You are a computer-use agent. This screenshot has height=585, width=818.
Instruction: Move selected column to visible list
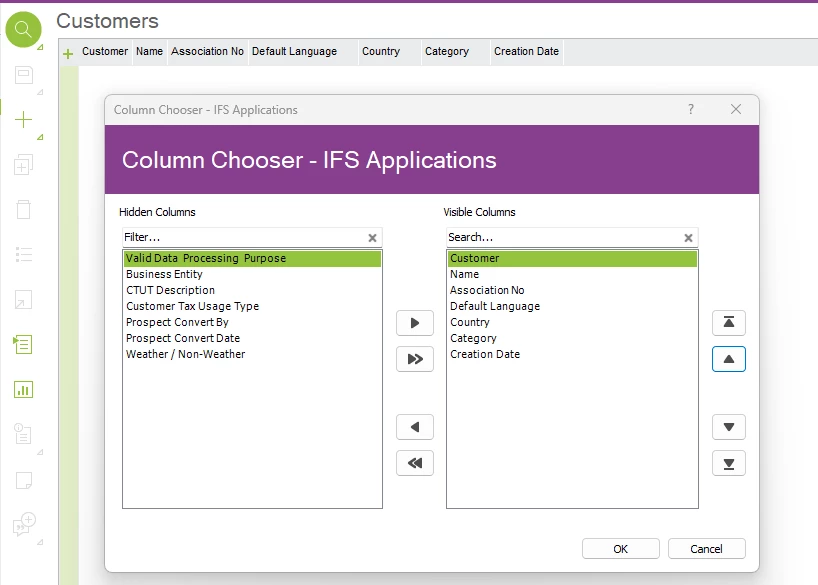[x=415, y=323]
